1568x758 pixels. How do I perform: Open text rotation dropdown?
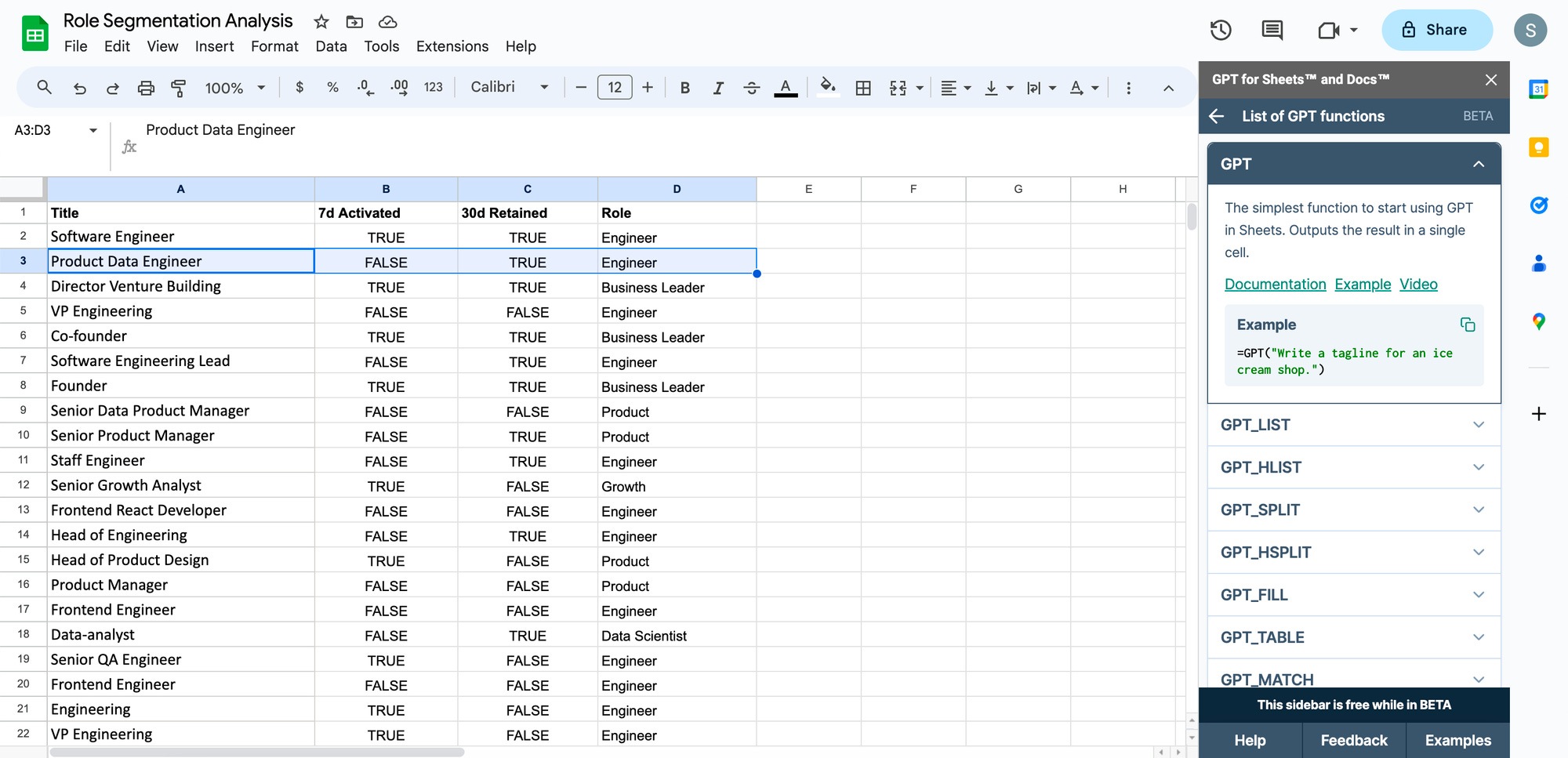[1084, 88]
